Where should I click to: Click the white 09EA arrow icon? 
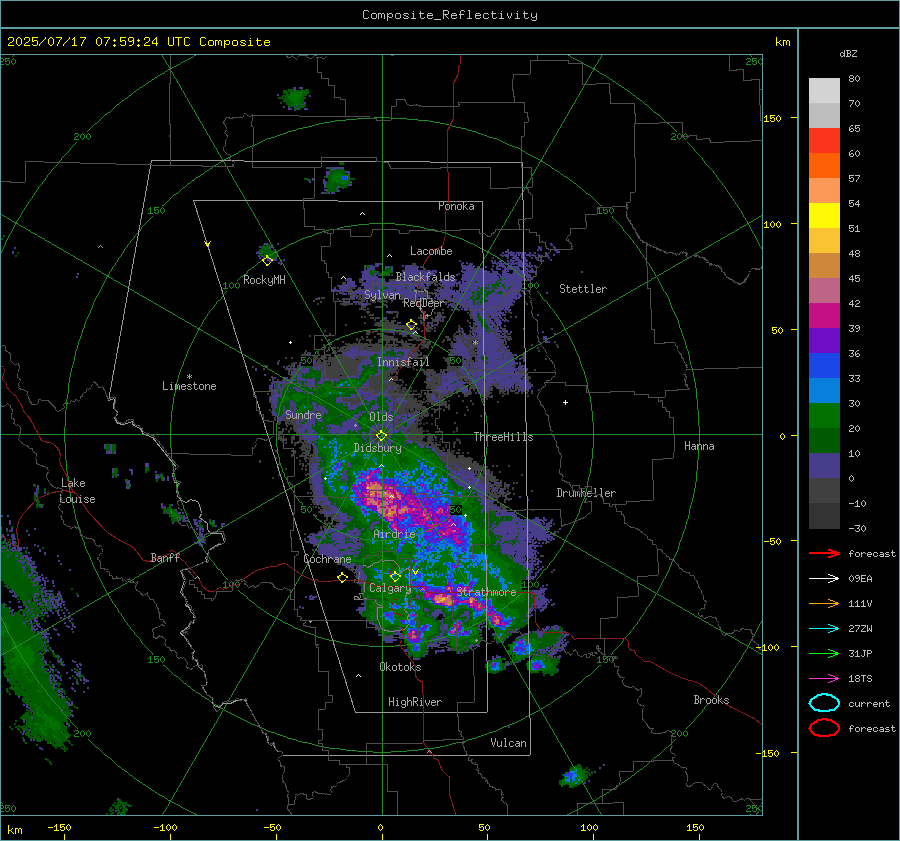coord(824,579)
